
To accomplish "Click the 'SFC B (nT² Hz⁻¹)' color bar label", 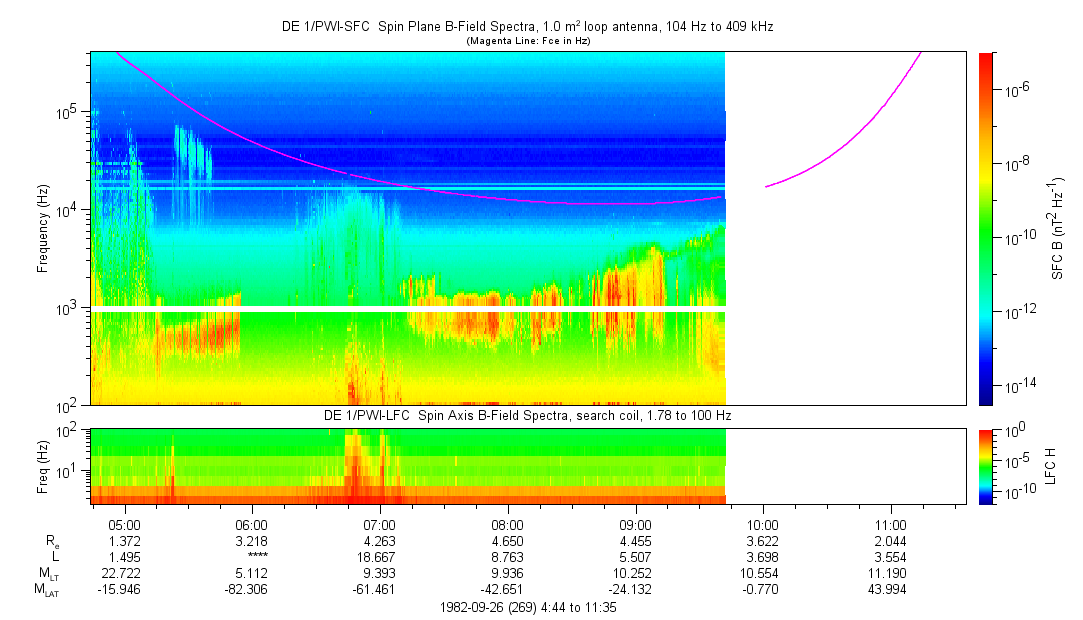I will pyautogui.click(x=1058, y=228).
